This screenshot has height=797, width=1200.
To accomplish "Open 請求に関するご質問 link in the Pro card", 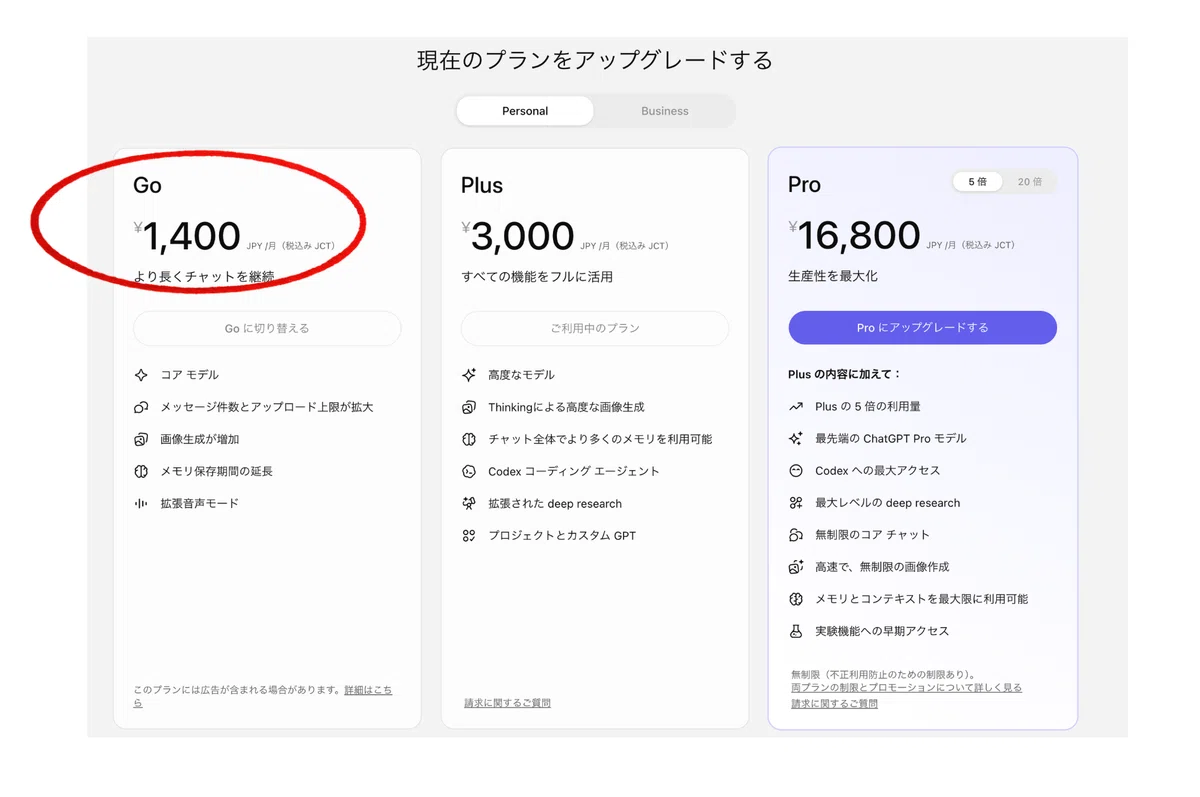I will pyautogui.click(x=834, y=704).
